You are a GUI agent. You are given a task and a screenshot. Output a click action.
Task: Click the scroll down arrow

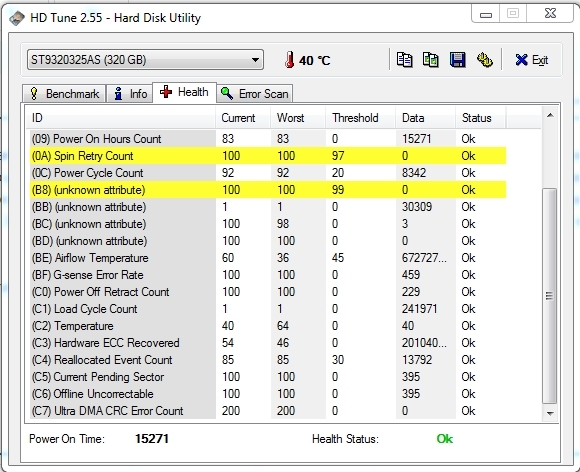(x=550, y=413)
